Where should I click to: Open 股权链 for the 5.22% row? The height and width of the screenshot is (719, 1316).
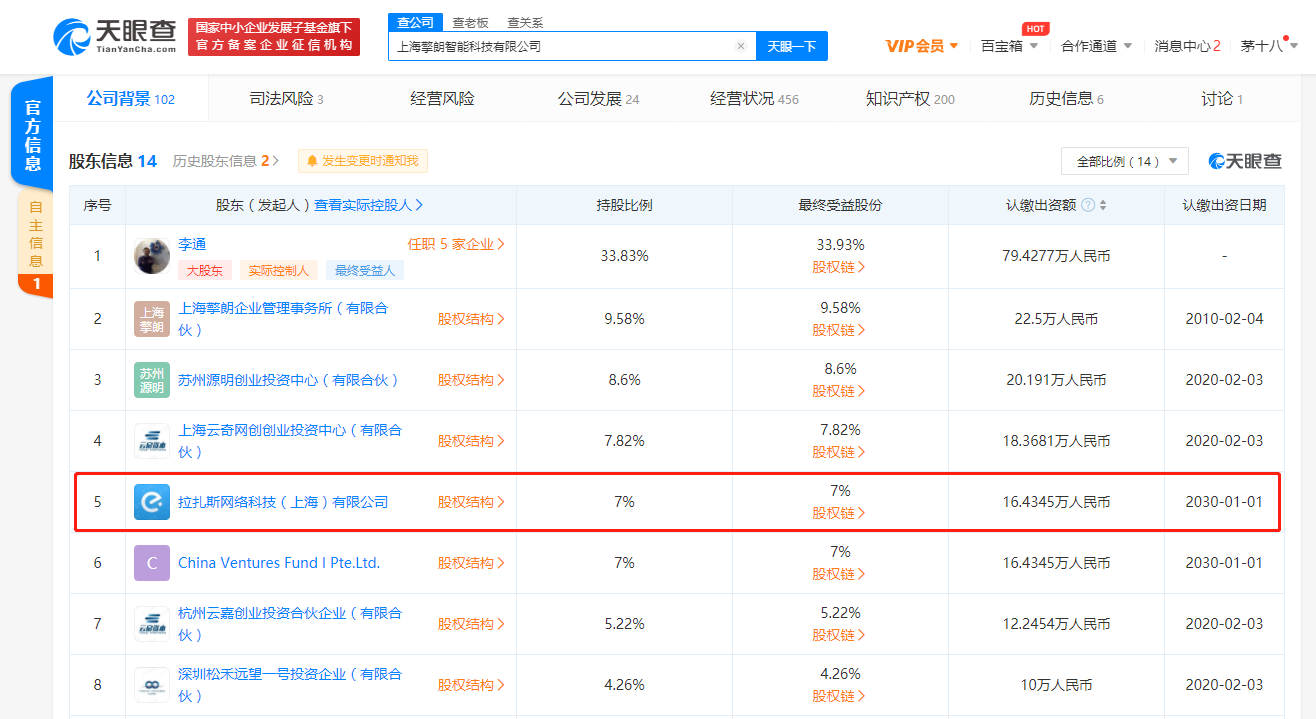click(839, 635)
